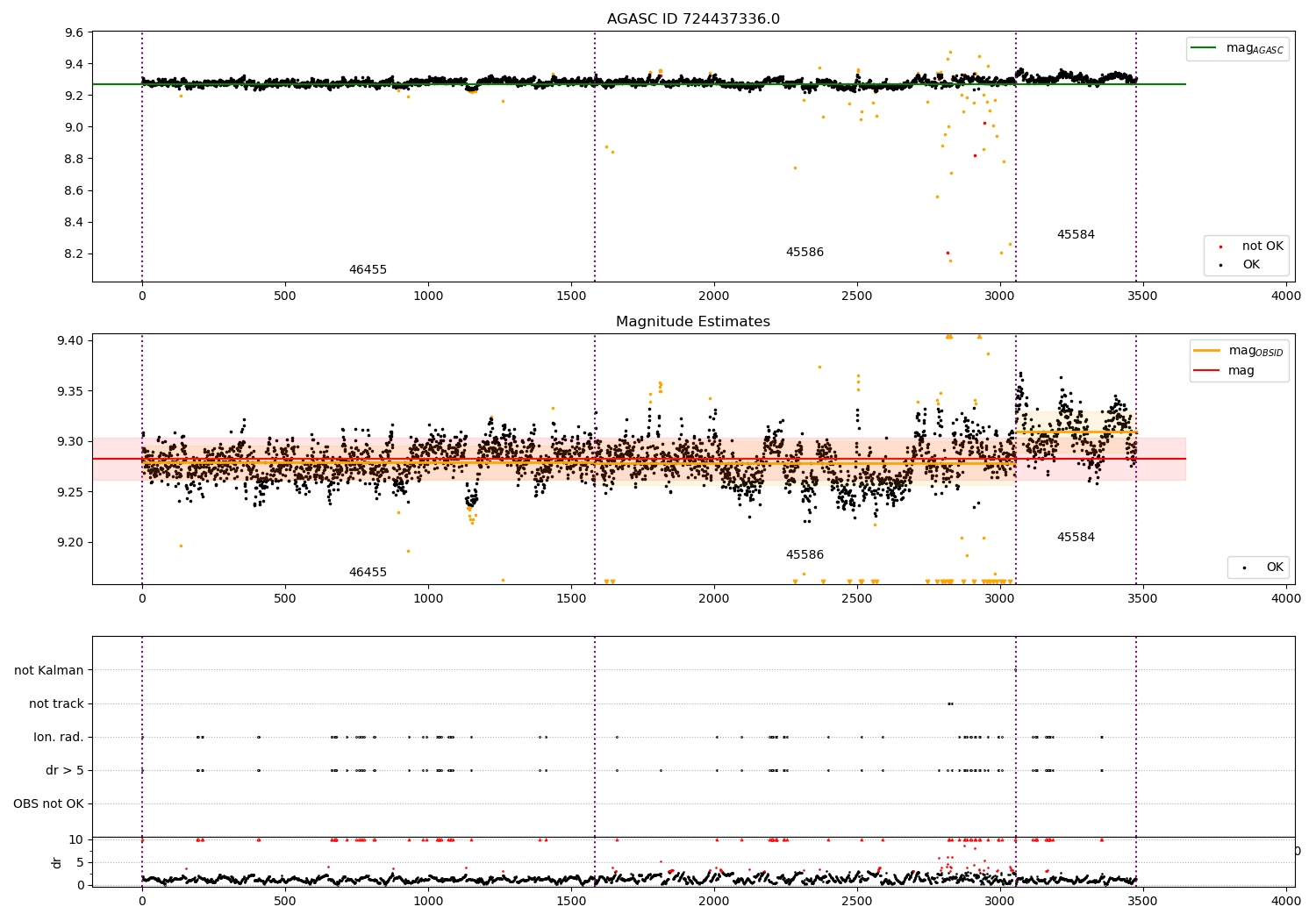Click the 8.2 tick on top plot y-axis

click(75, 254)
